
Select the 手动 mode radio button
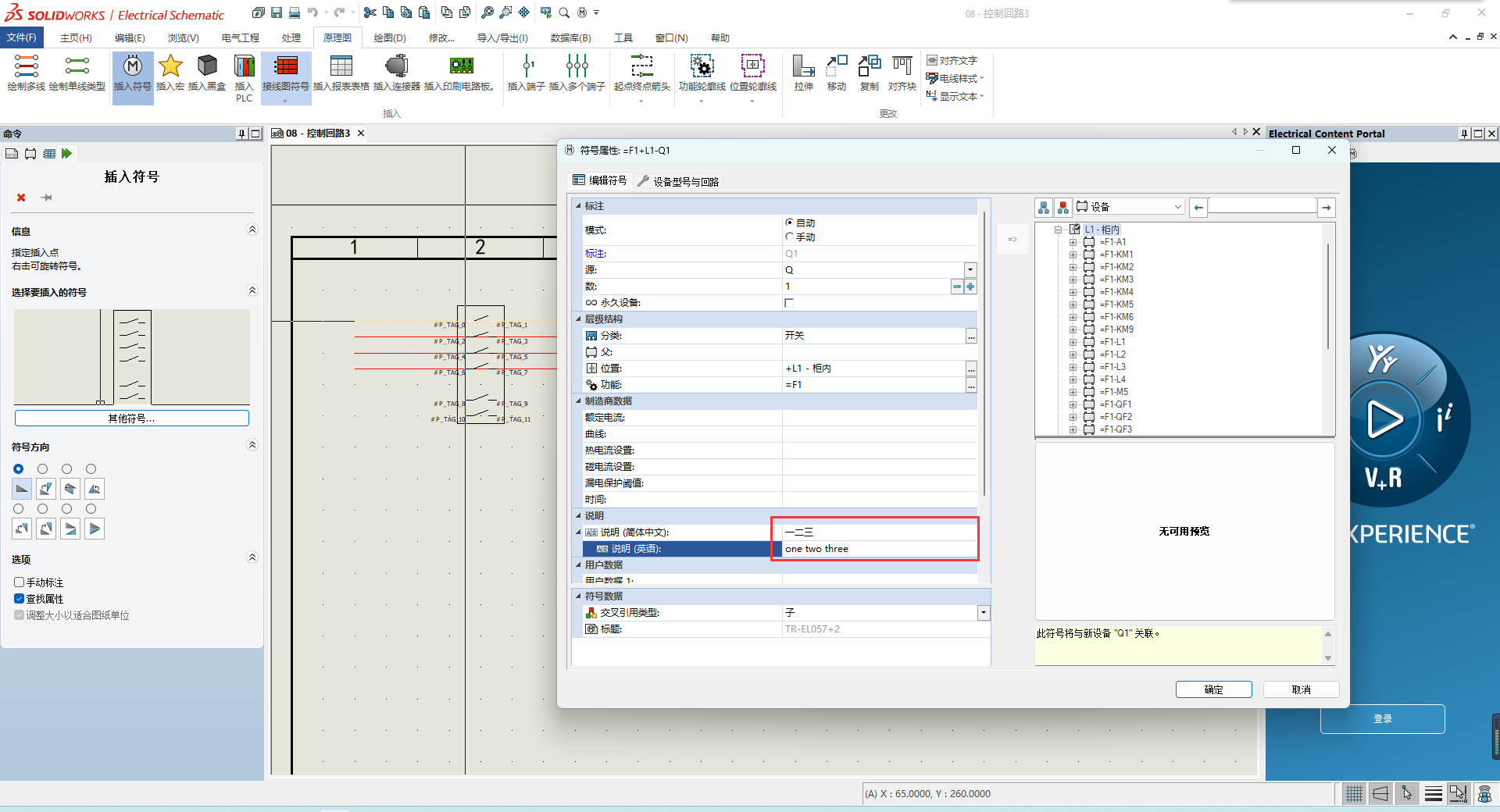[789, 237]
